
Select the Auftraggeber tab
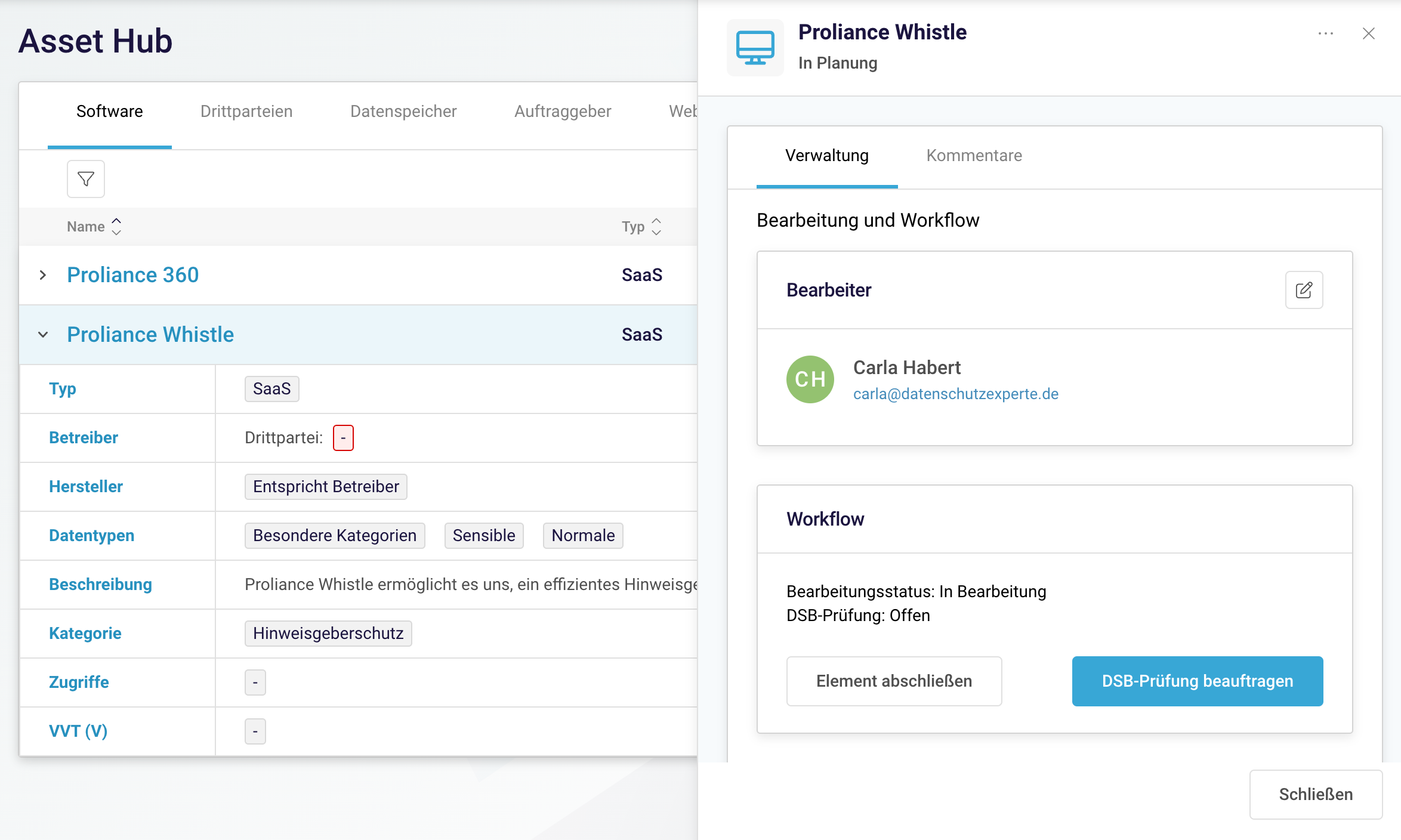[x=562, y=112]
